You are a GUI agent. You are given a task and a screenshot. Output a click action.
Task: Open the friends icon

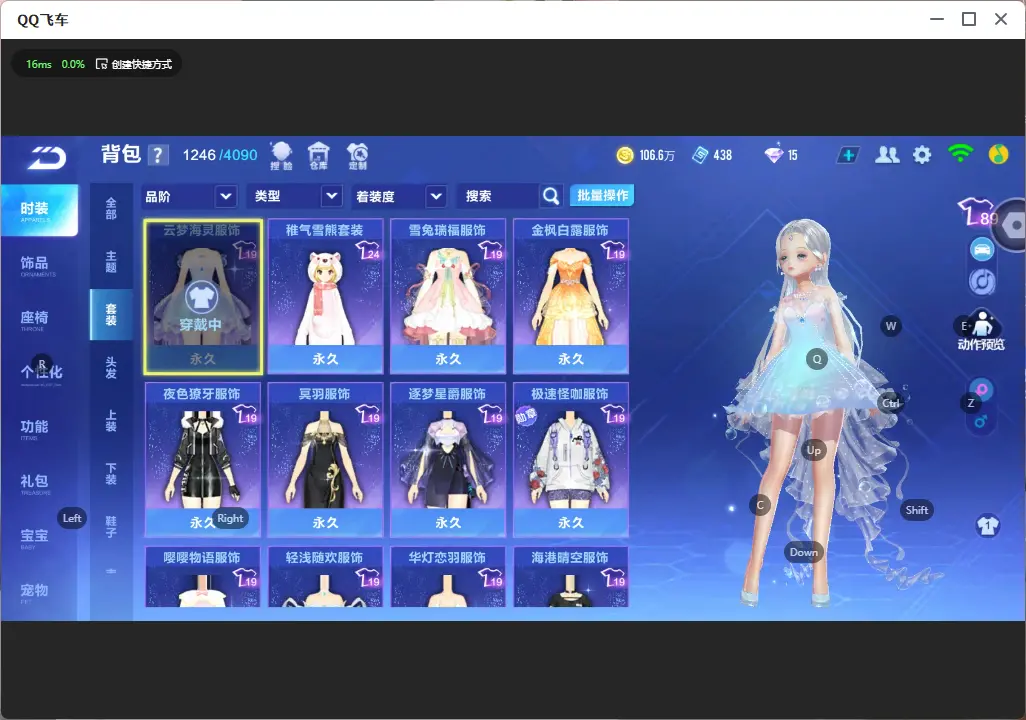(887, 155)
